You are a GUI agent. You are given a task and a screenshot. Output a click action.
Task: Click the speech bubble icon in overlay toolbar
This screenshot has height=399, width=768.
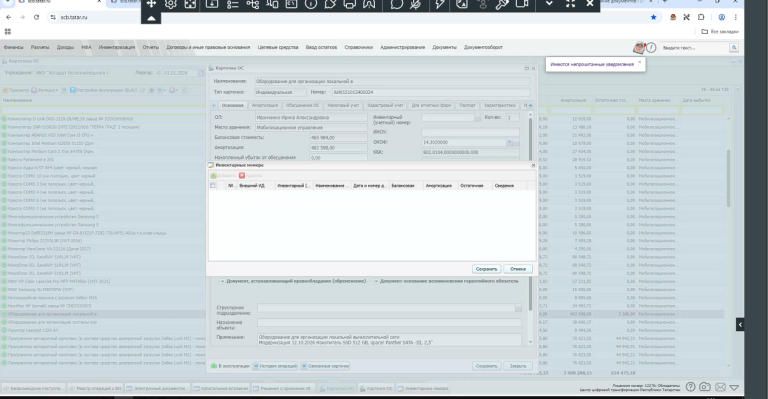(396, 4)
